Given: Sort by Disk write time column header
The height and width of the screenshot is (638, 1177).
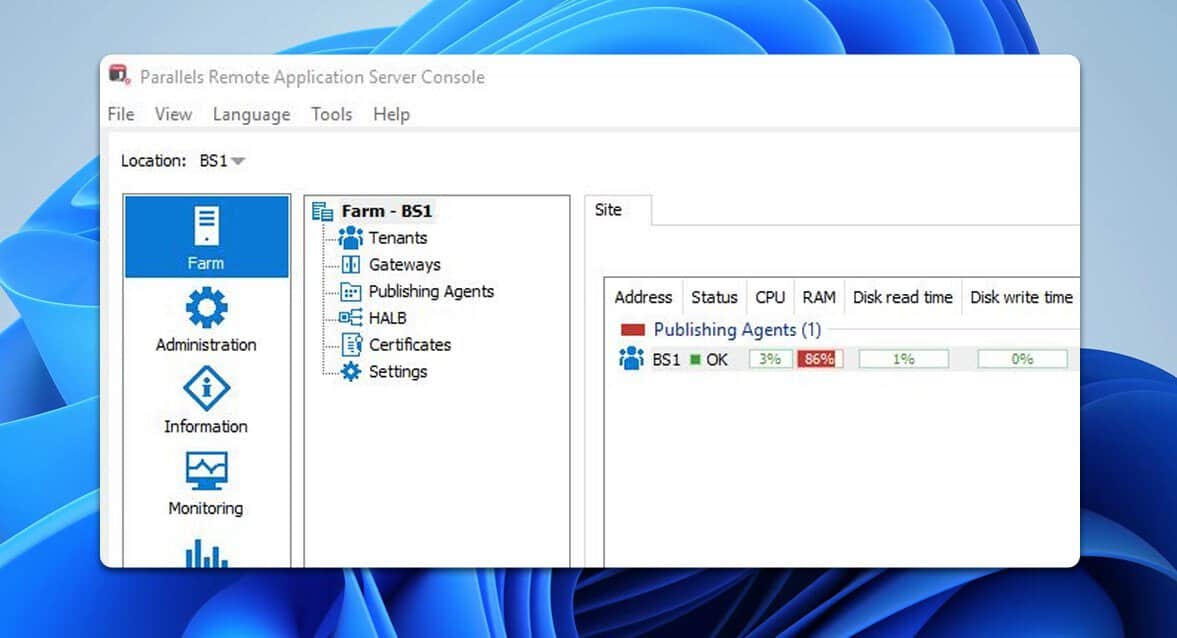Looking at the screenshot, I should tap(1021, 297).
